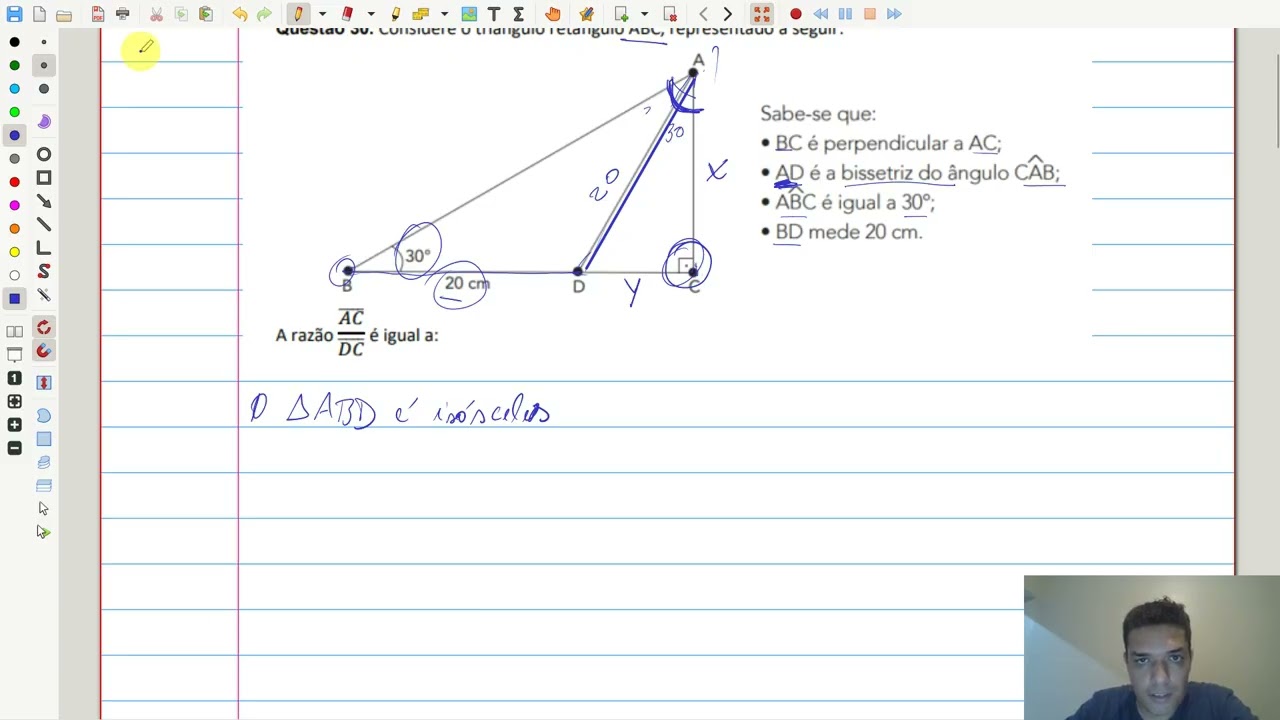Pick the orange color swatch
This screenshot has width=1280, height=720.
click(x=14, y=229)
